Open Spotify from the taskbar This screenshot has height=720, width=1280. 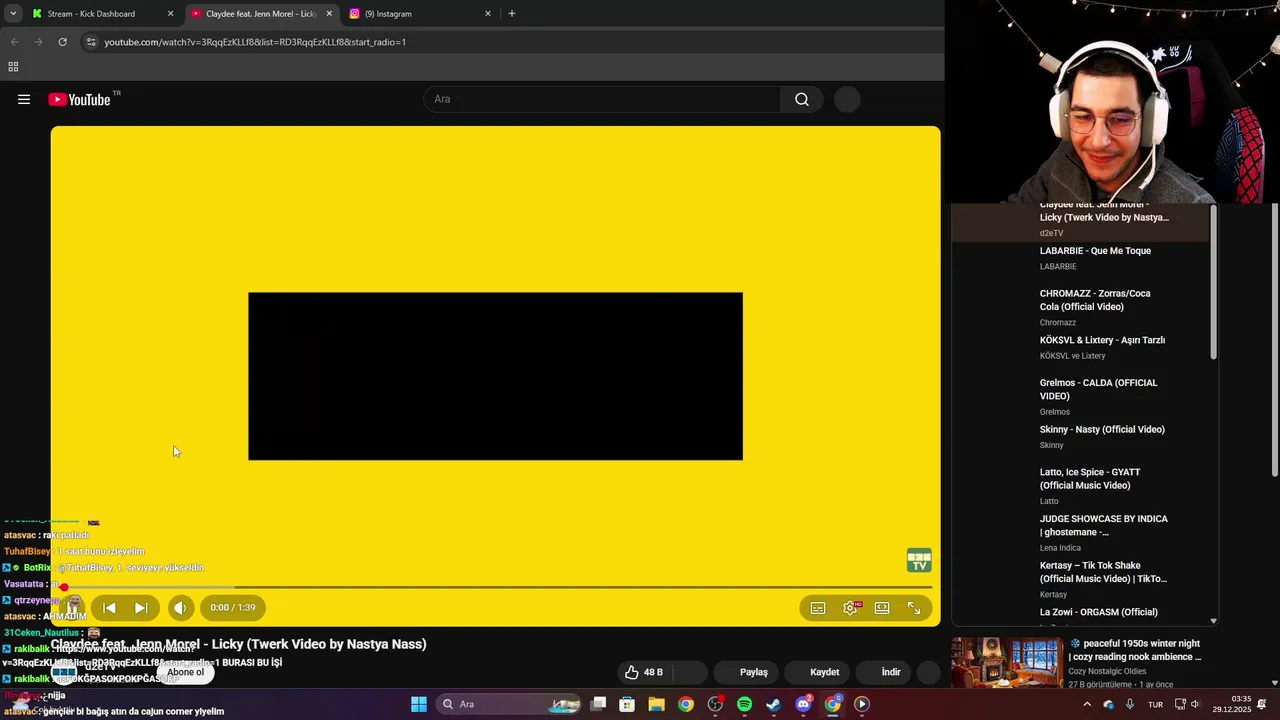coord(744,704)
